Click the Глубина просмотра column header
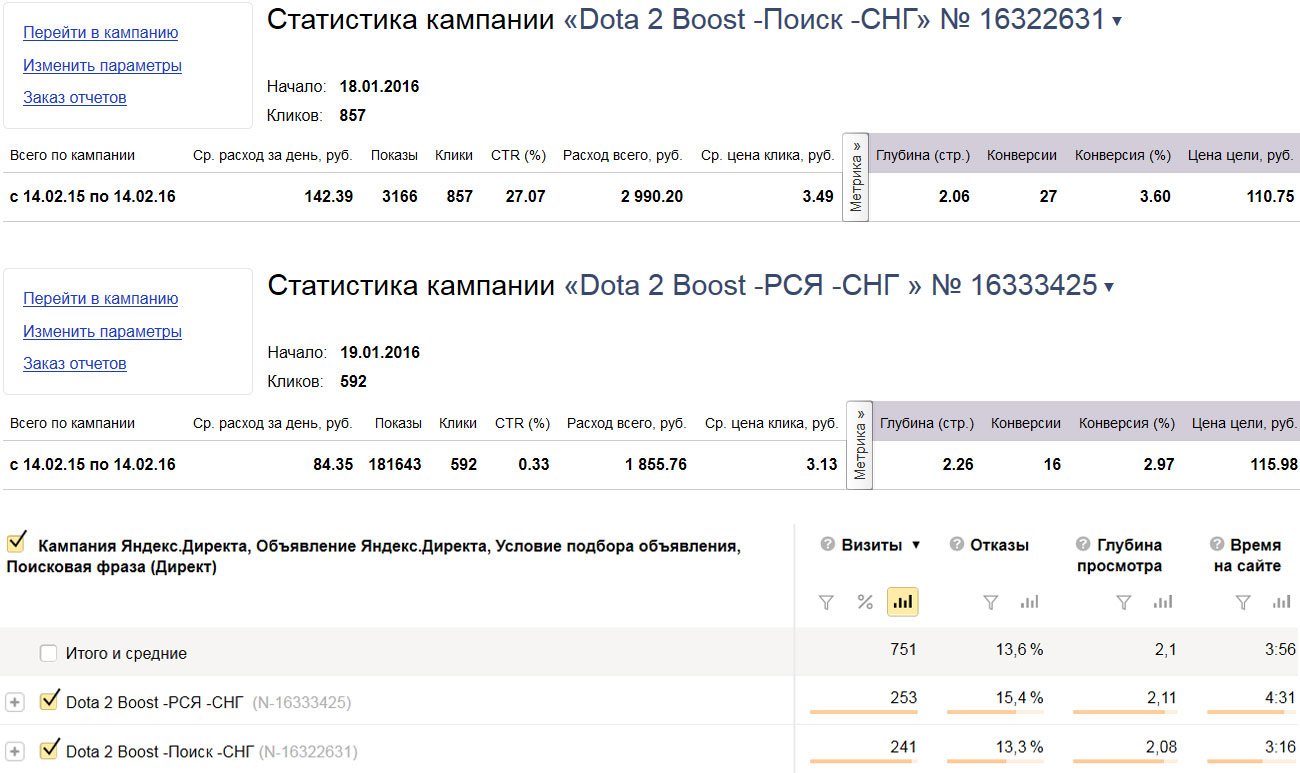This screenshot has width=1300, height=773. [x=1119, y=556]
